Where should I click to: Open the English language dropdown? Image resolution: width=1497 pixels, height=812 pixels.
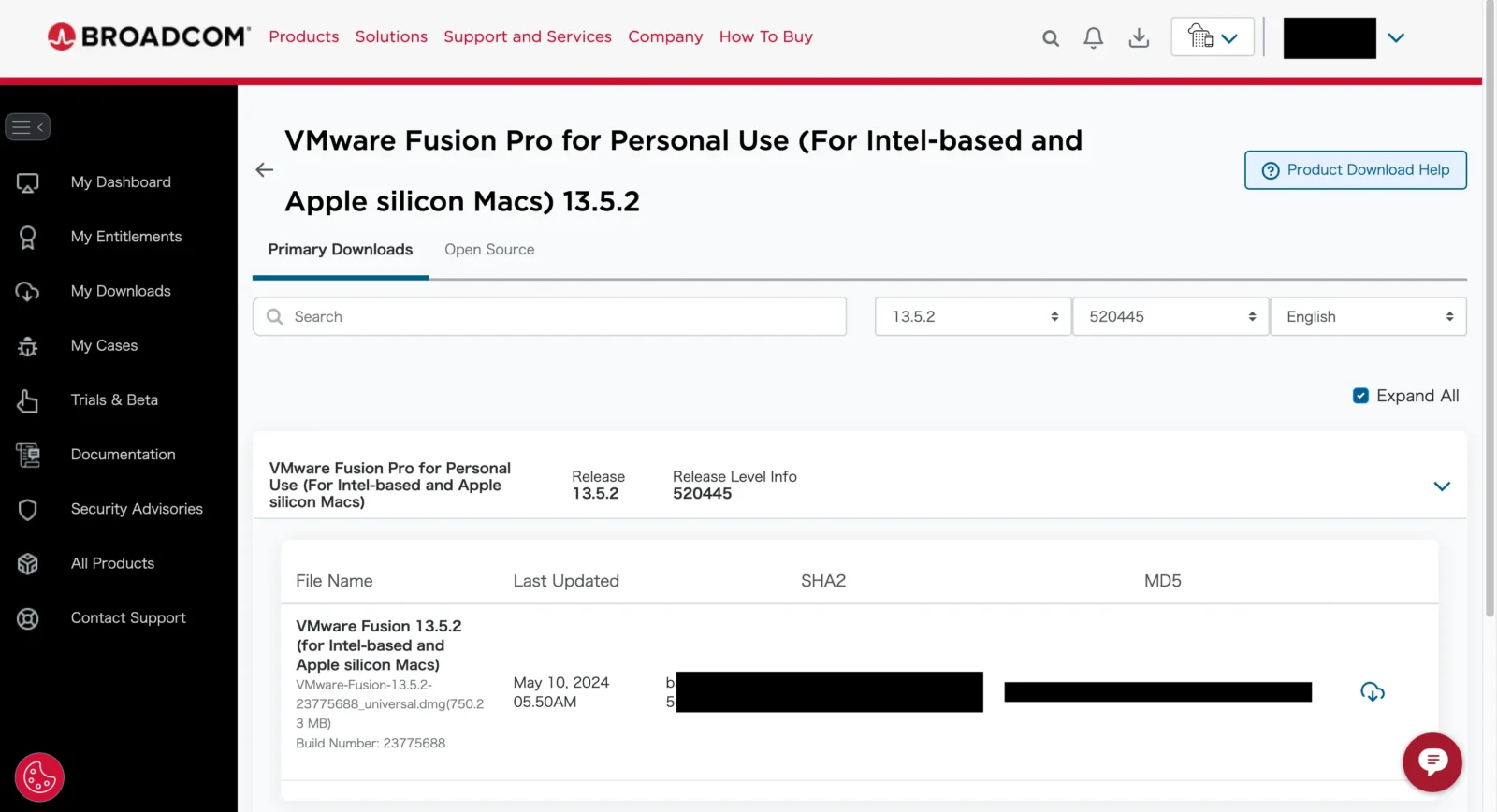point(1368,316)
